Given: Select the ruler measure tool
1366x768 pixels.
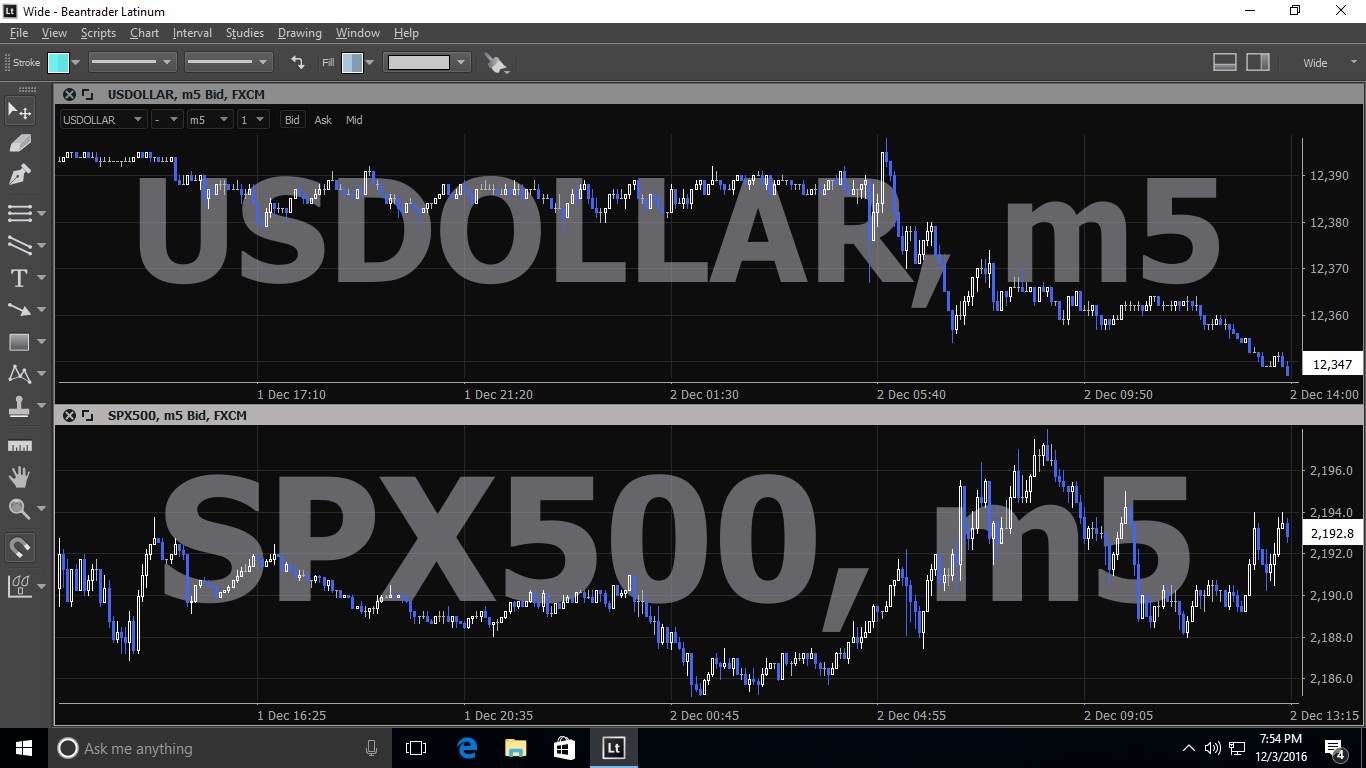Looking at the screenshot, I should (x=20, y=446).
